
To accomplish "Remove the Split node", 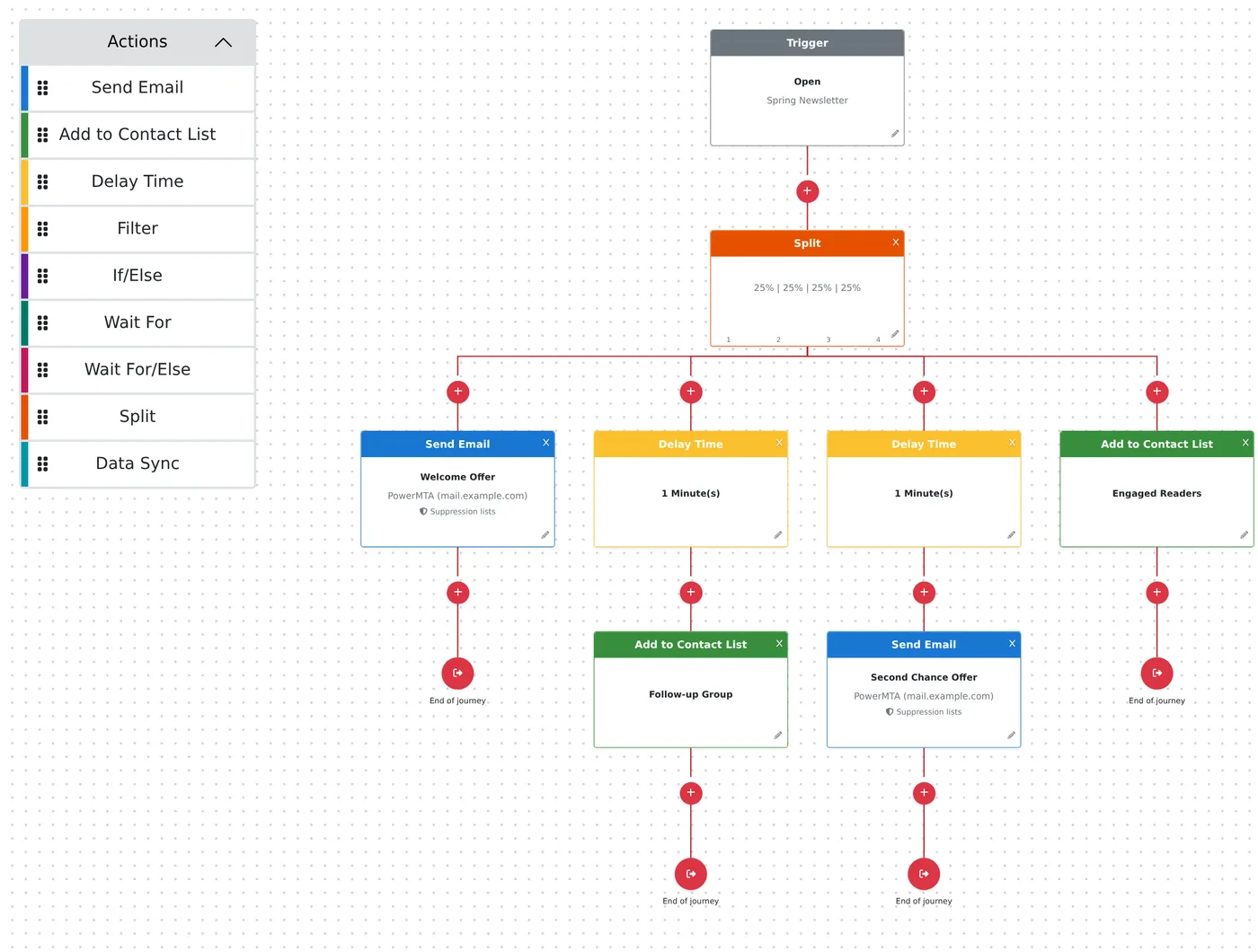I will point(895,242).
